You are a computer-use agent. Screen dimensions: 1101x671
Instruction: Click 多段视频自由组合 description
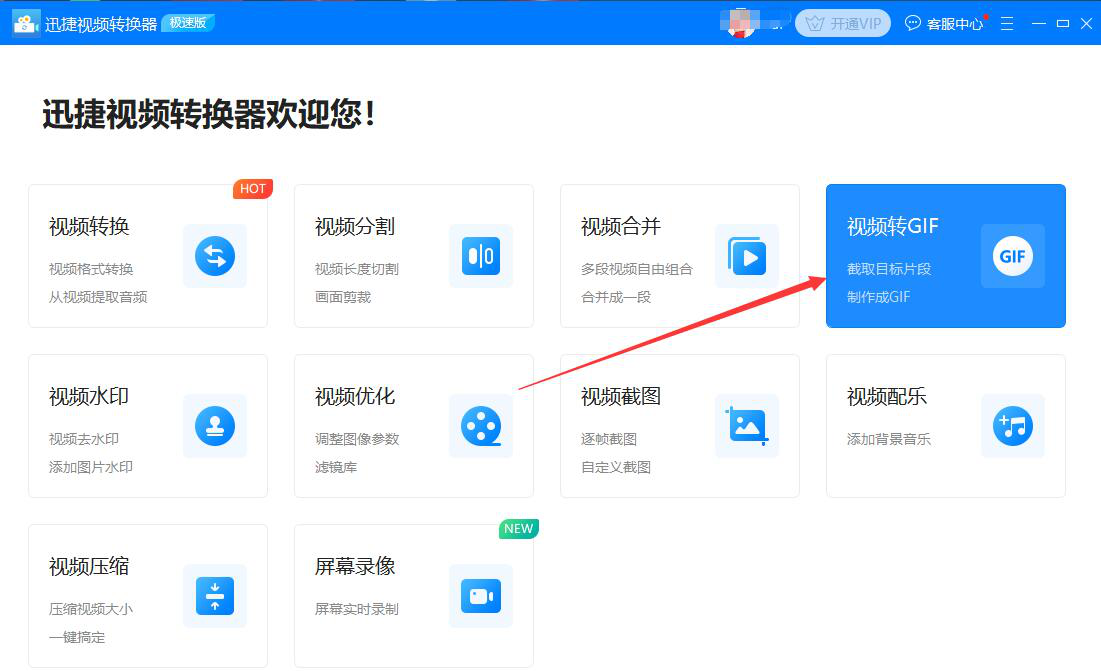pos(637,269)
